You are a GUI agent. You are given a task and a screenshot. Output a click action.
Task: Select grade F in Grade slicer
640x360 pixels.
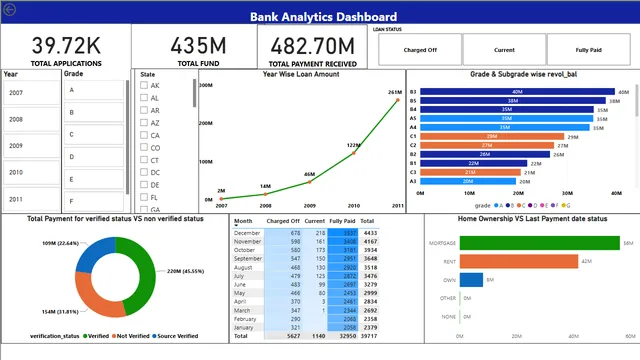pyautogui.click(x=94, y=201)
